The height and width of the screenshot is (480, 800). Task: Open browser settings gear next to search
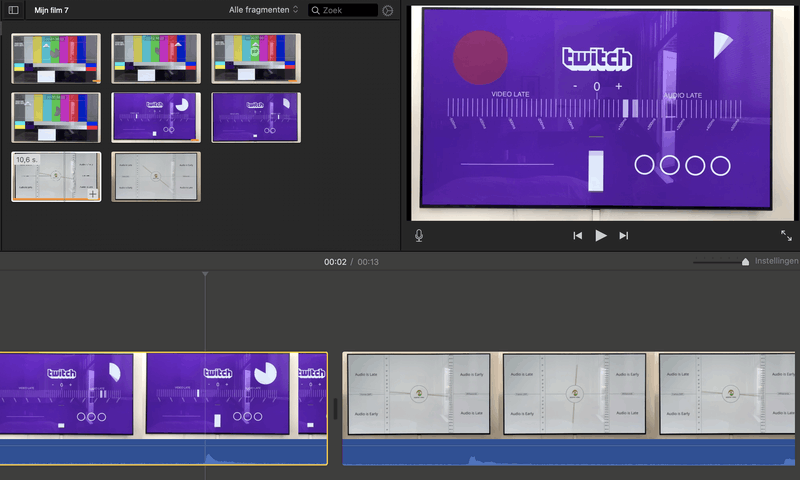[388, 10]
